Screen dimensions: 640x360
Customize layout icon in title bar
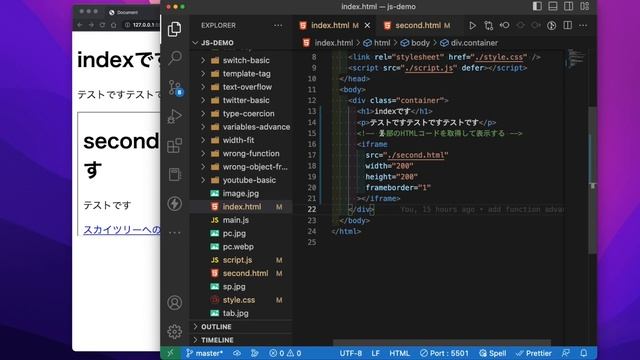[584, 7]
